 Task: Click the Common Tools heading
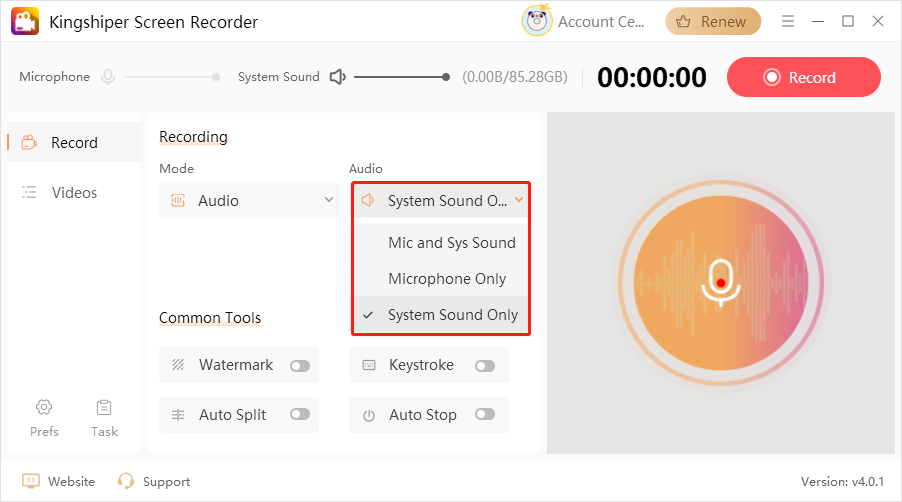(210, 317)
